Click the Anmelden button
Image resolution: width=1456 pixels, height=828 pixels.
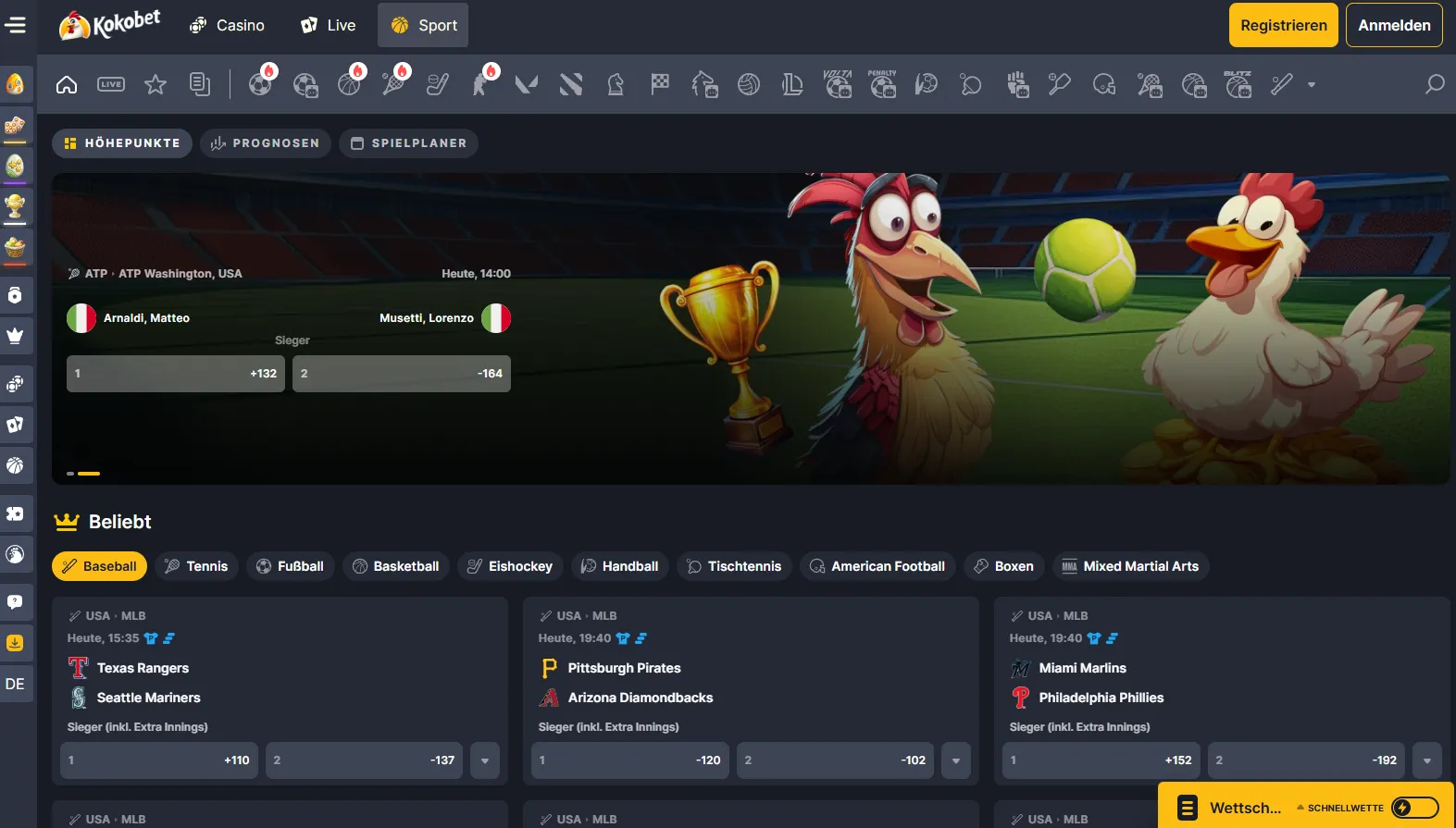1394,25
